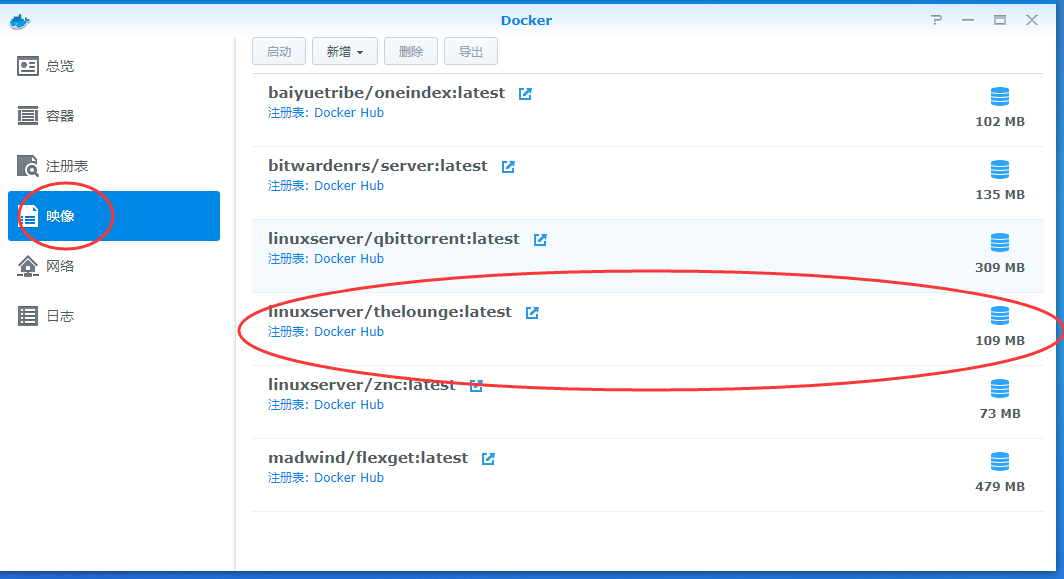
Task: Select the linuxserver/qbittorrent:latest image name
Action: pyautogui.click(x=394, y=239)
